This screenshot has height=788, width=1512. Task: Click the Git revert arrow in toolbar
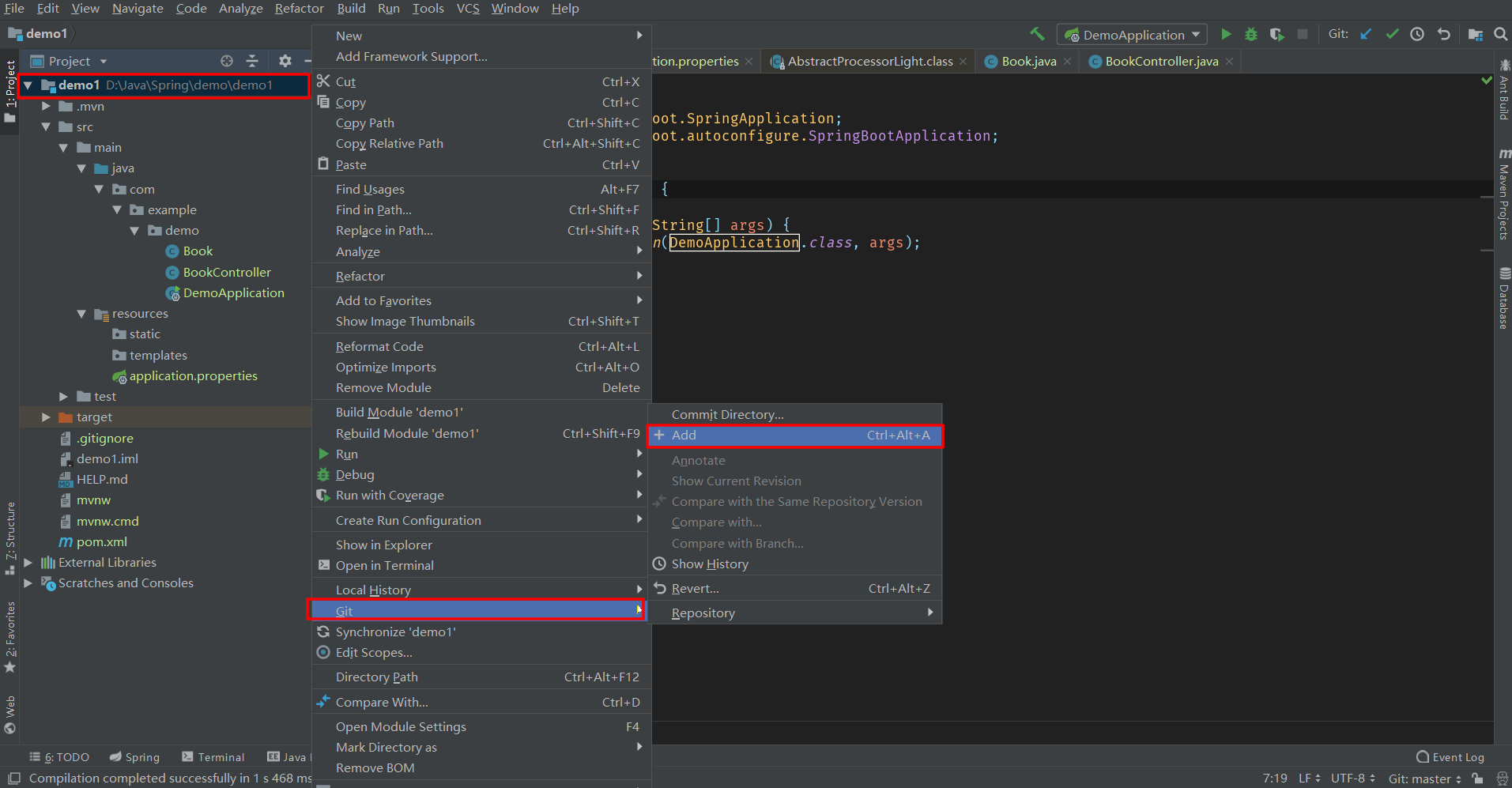tap(1443, 34)
